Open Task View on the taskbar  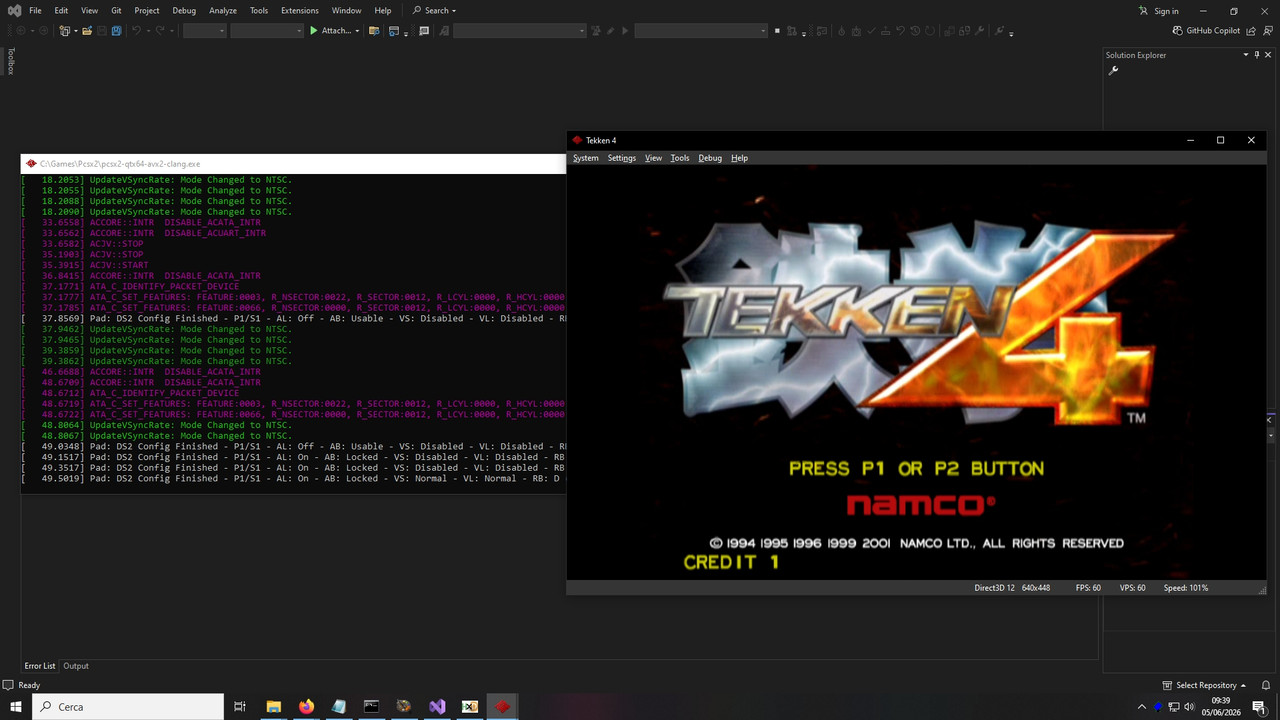pos(240,707)
